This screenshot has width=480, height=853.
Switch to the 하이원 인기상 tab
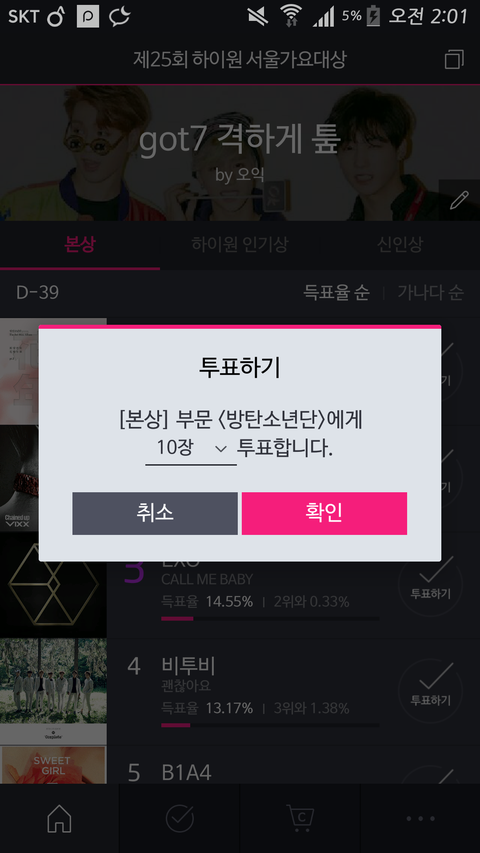(239, 244)
